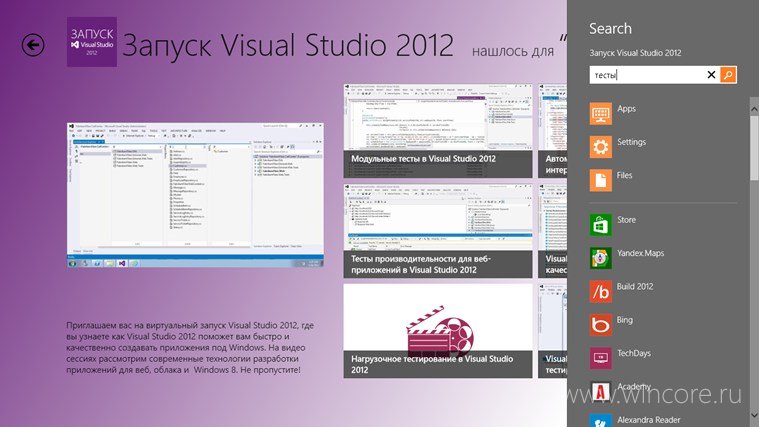This screenshot has height=427, width=759.
Task: Click the Store label text
Action: click(626, 220)
